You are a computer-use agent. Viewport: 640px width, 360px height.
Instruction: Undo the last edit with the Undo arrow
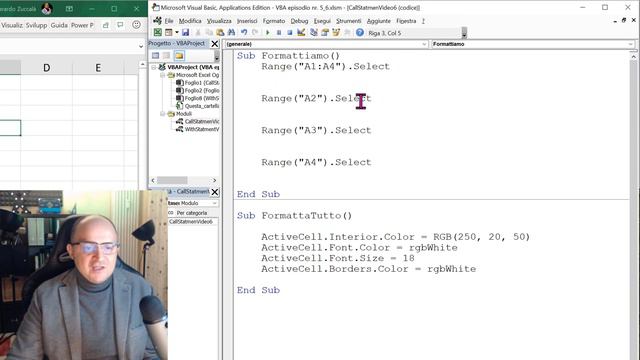244,33
